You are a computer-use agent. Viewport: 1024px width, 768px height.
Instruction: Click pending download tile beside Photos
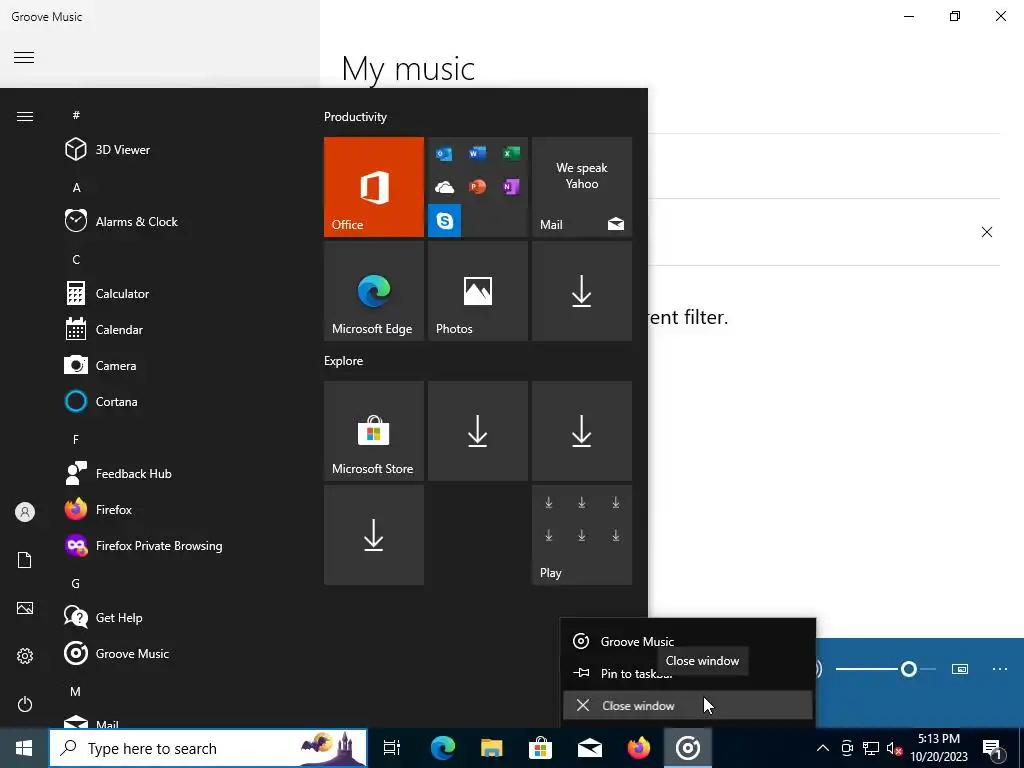coord(582,291)
